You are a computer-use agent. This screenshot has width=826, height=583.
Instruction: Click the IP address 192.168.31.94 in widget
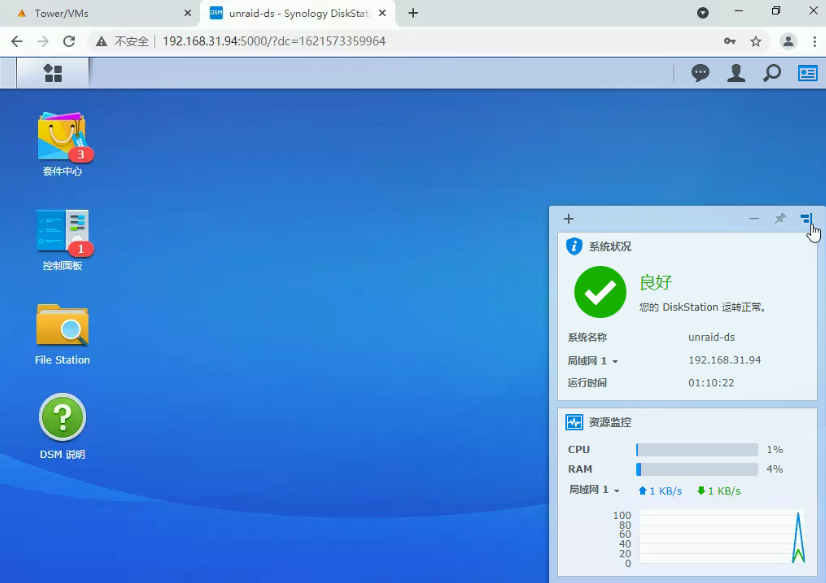click(724, 360)
